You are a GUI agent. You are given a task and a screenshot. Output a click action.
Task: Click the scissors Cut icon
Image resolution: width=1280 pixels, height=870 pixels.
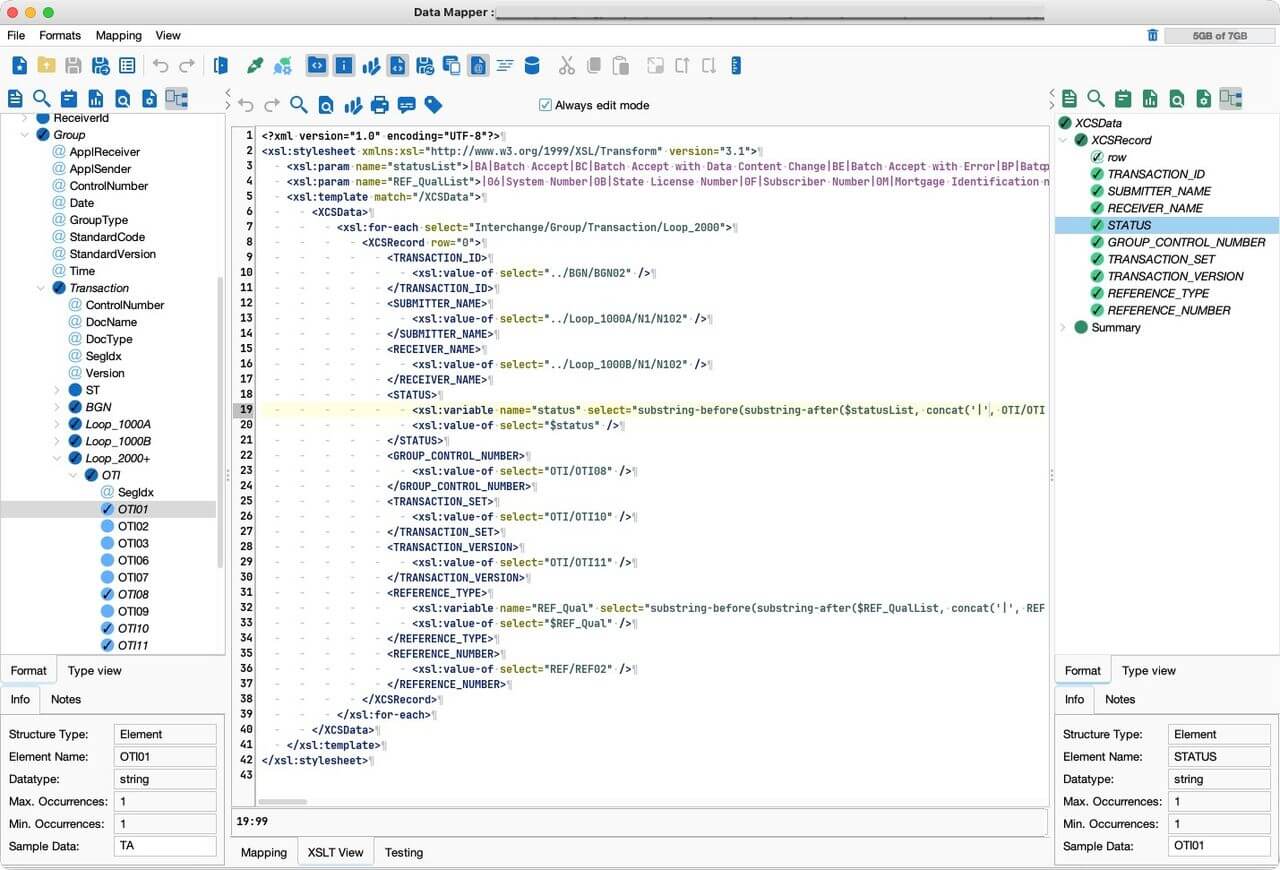(567, 66)
